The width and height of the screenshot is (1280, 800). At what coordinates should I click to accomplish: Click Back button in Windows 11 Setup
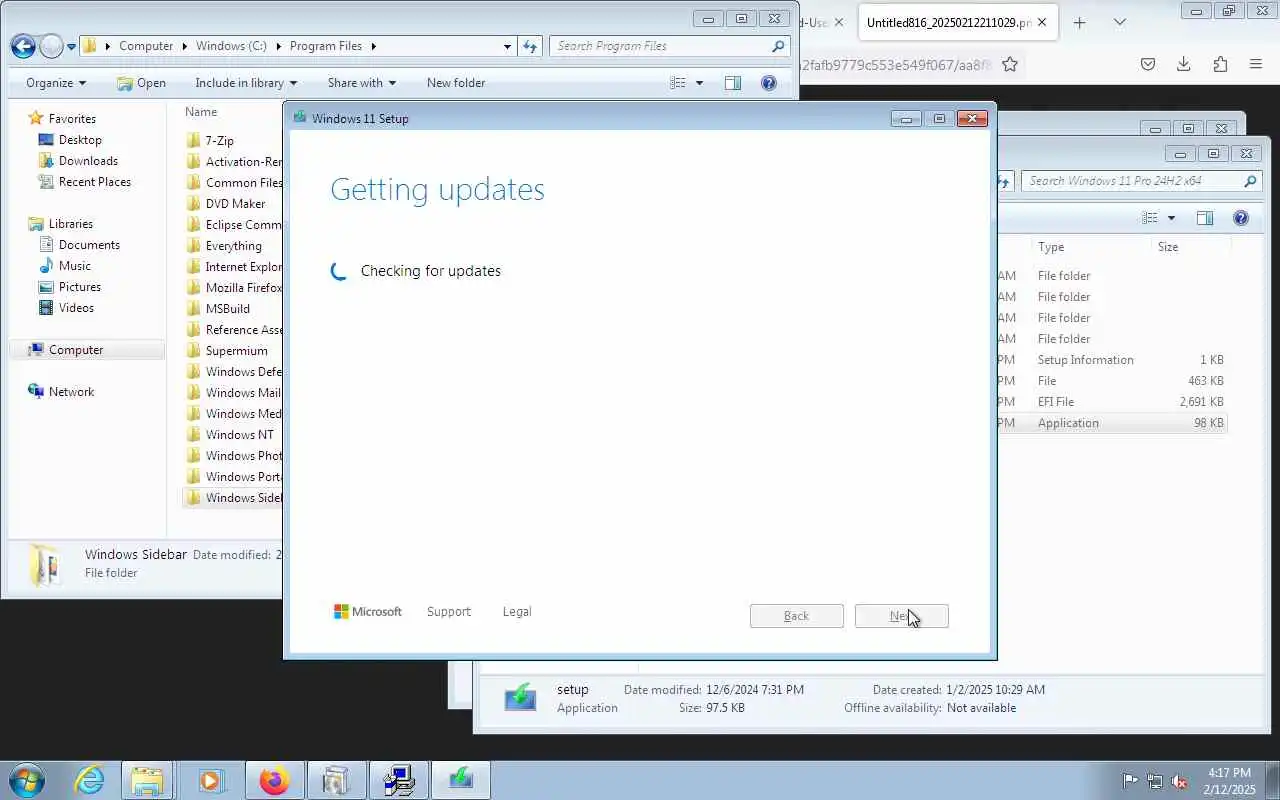pos(797,616)
